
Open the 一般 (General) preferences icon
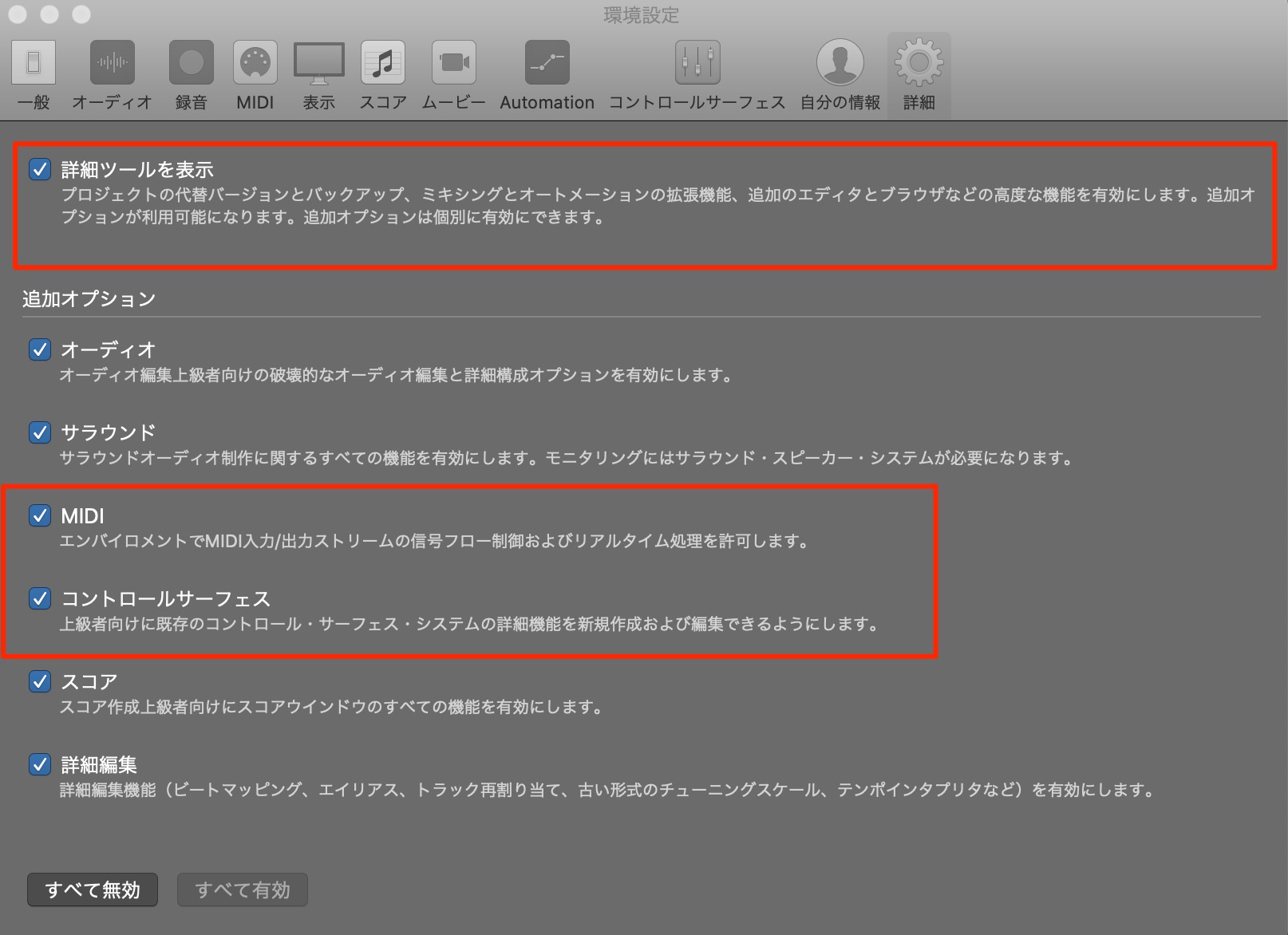pos(34,62)
